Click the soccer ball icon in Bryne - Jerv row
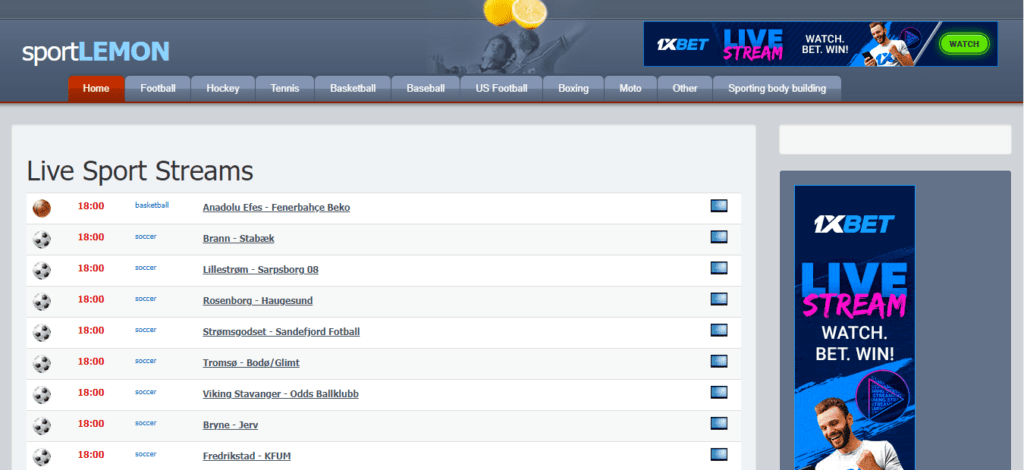 click(x=42, y=426)
